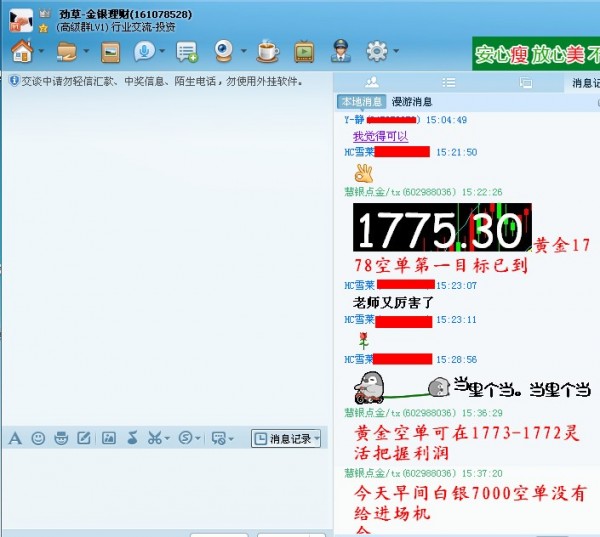Click the emoji smiley face button
This screenshot has height=537, width=600.
(38, 438)
